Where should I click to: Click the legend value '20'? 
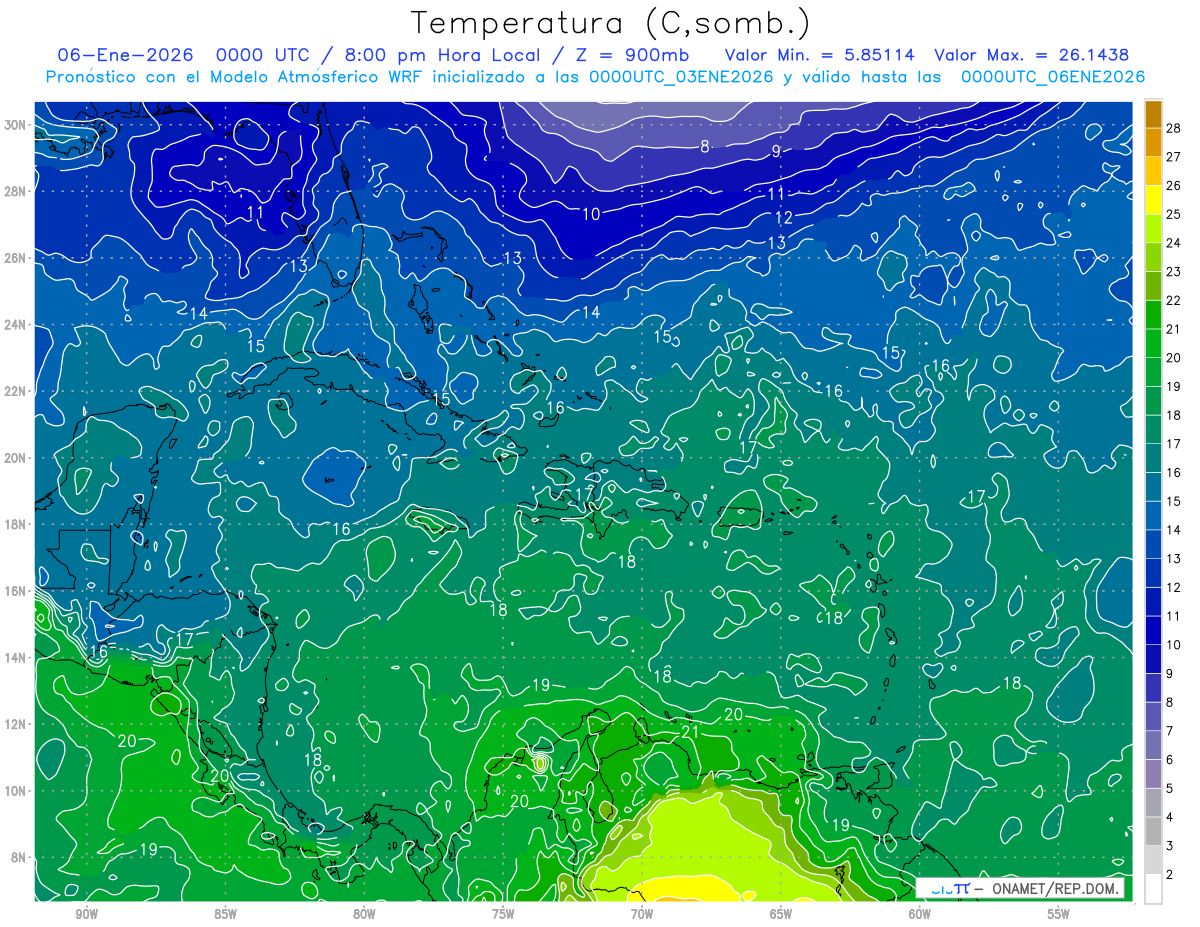1174,357
